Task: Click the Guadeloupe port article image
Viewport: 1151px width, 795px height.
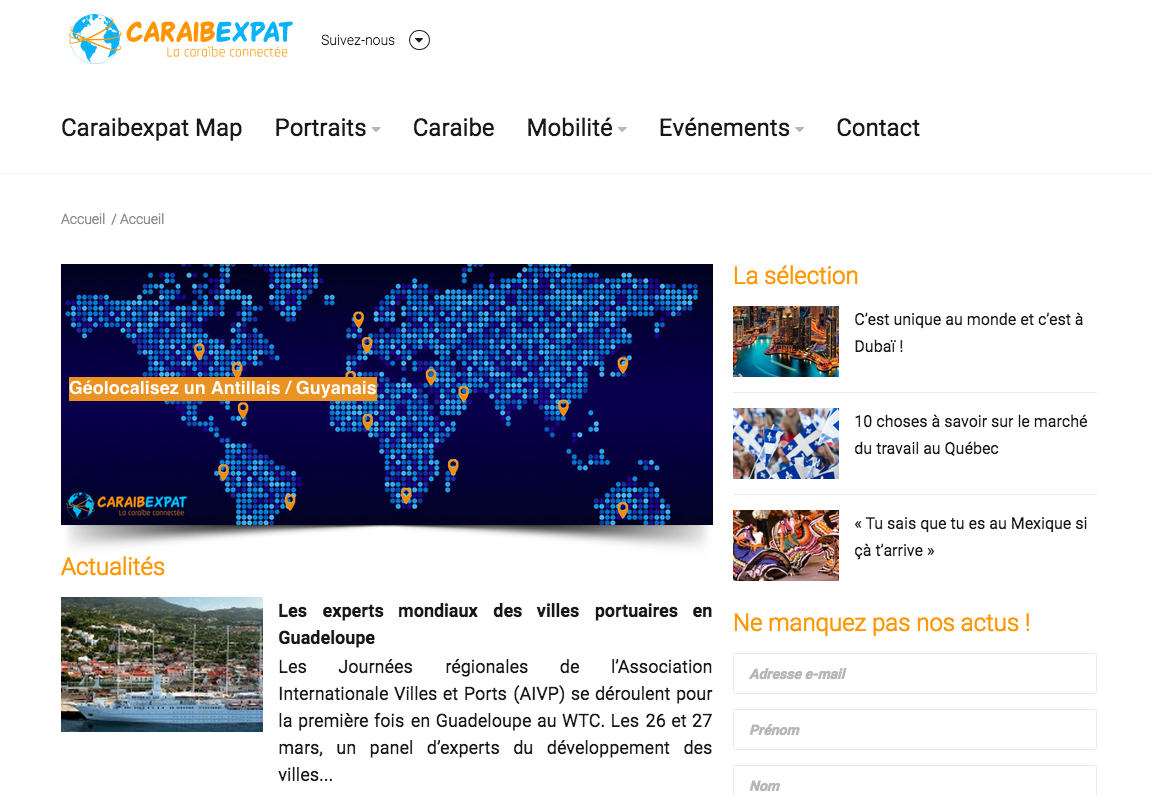Action: (161, 664)
